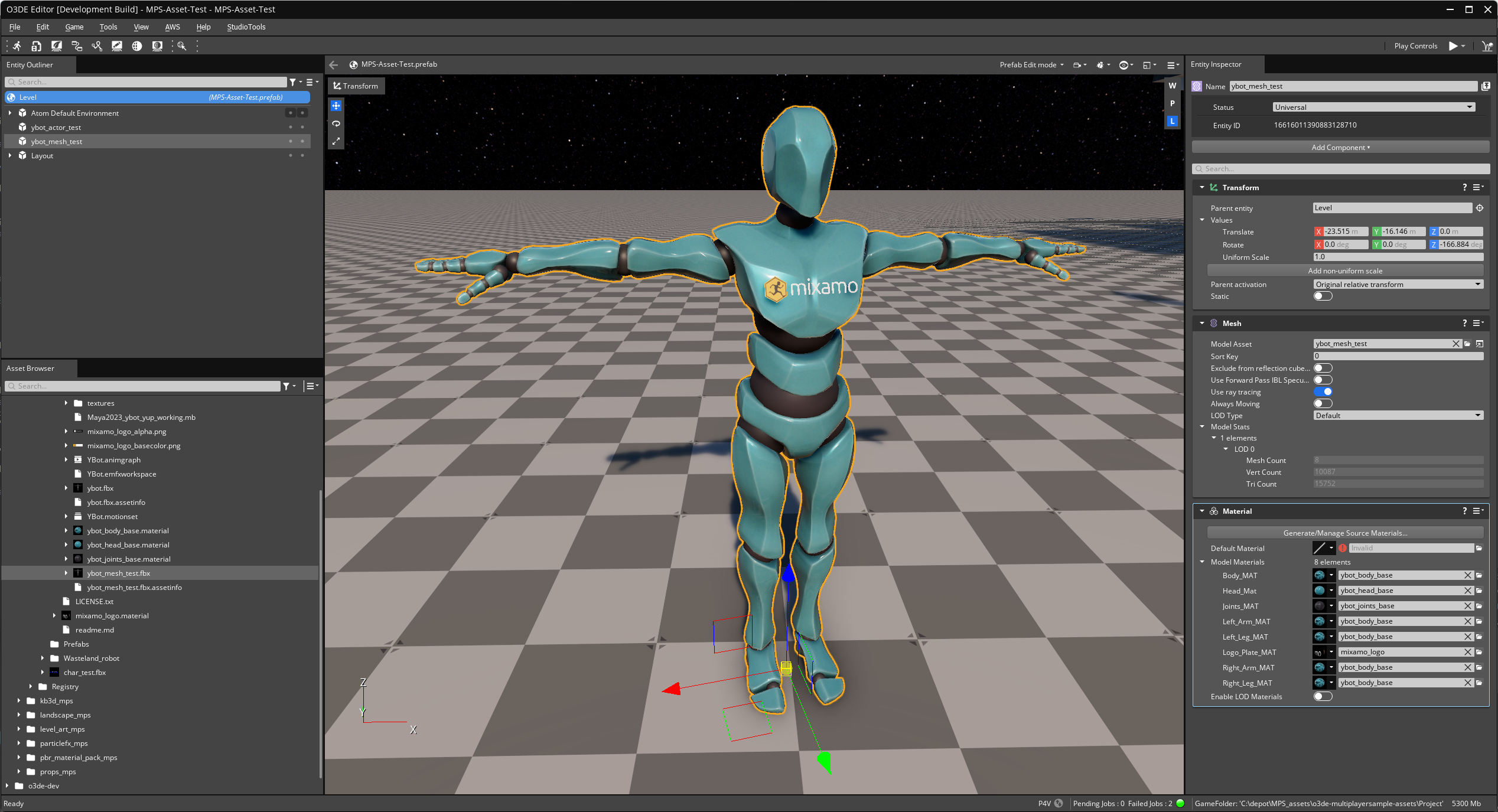Switch reference space to Local (L)

coord(1173,121)
